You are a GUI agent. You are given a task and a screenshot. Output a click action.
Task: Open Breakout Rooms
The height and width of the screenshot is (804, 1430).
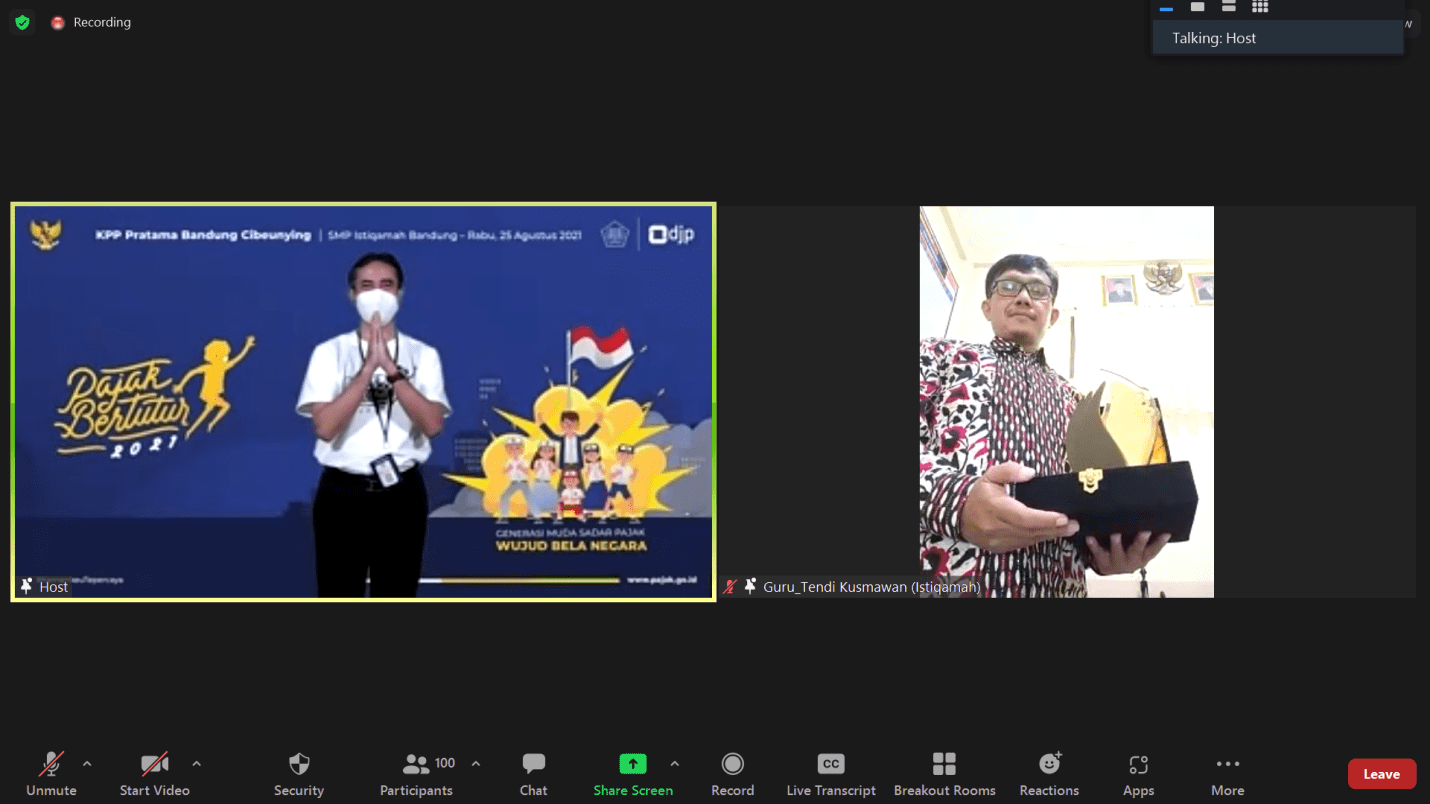coord(944,773)
